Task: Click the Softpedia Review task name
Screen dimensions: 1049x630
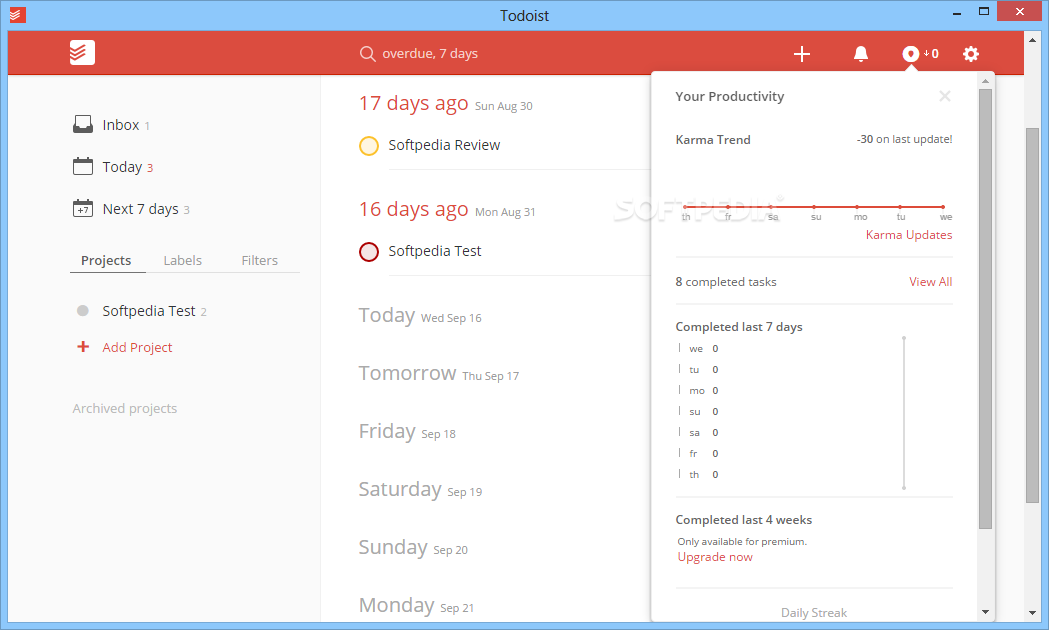Action: [x=444, y=145]
